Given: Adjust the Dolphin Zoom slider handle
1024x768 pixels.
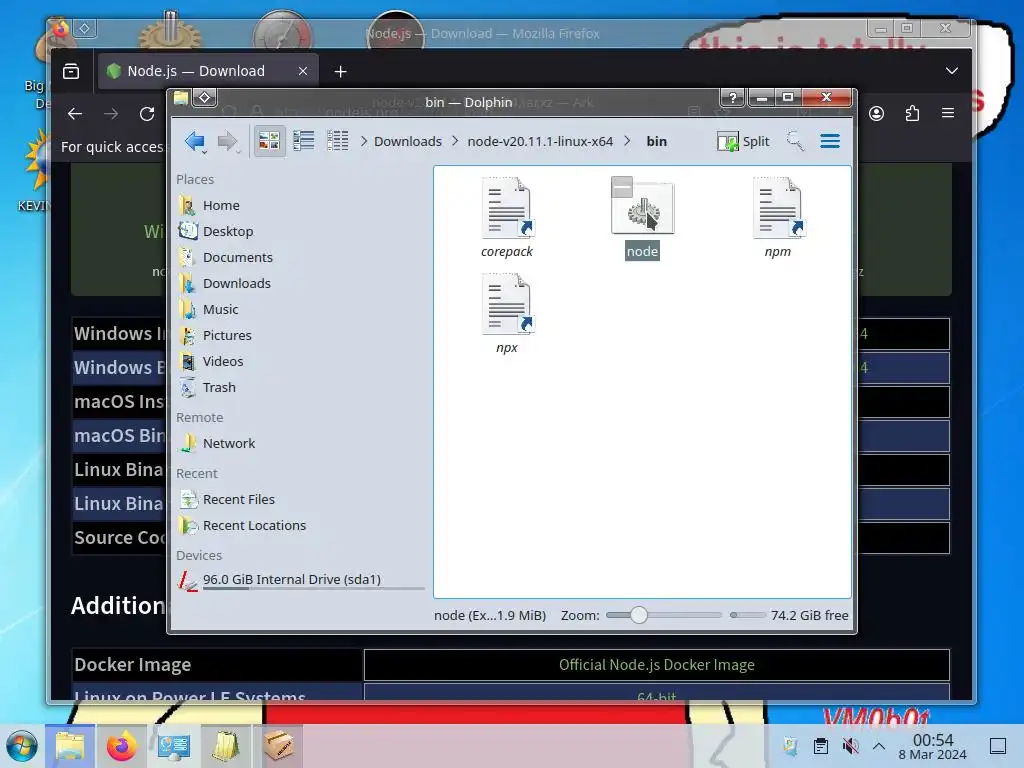Looking at the screenshot, I should coord(639,615).
